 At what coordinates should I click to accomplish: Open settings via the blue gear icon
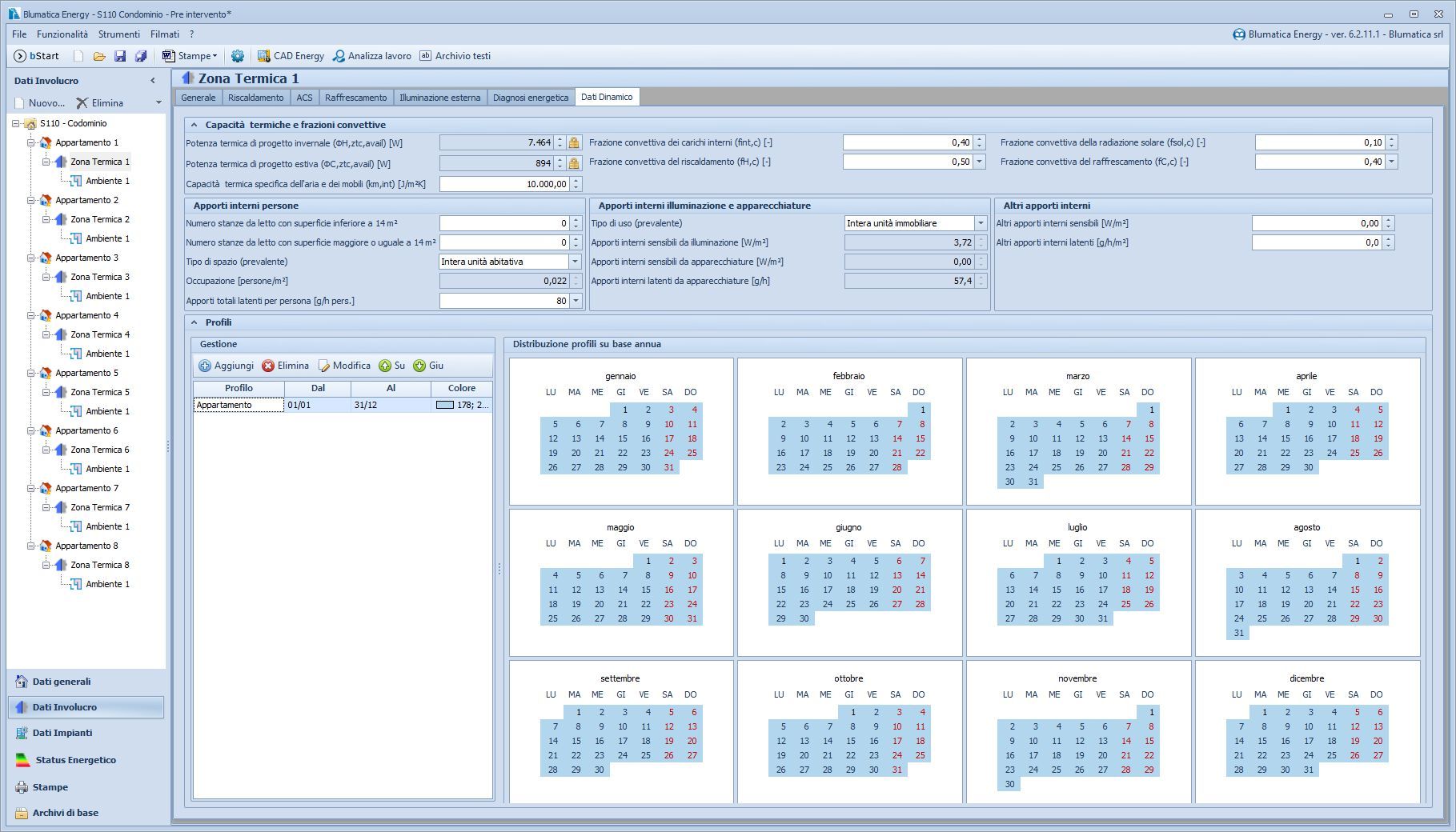238,56
